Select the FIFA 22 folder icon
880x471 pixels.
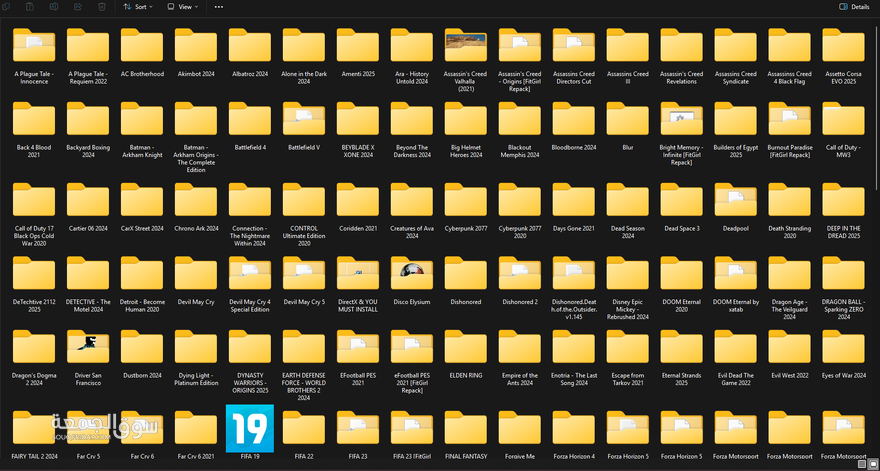click(304, 428)
